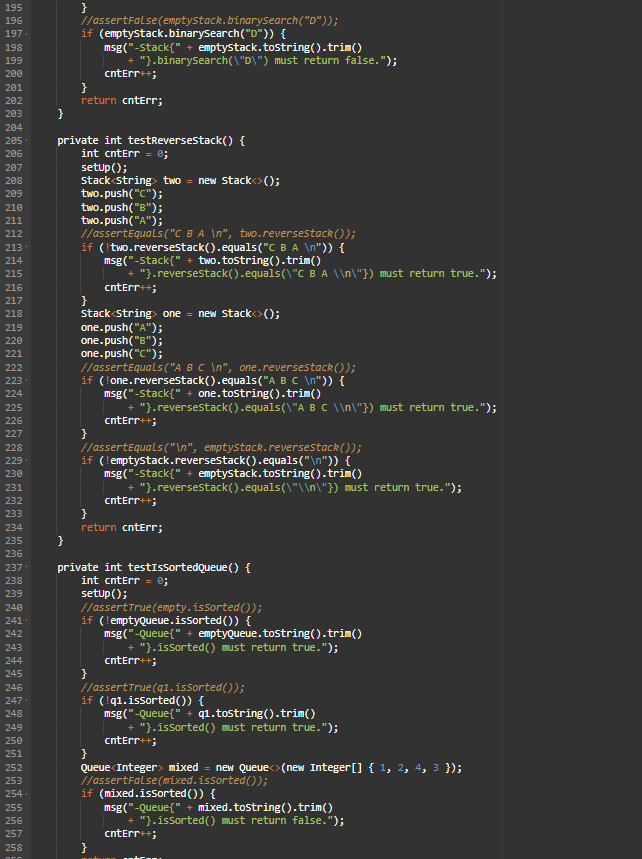The height and width of the screenshot is (859, 642).
Task: Click 'if (emptyStack.binarySearch("D")) {' statement
Action: click(184, 34)
